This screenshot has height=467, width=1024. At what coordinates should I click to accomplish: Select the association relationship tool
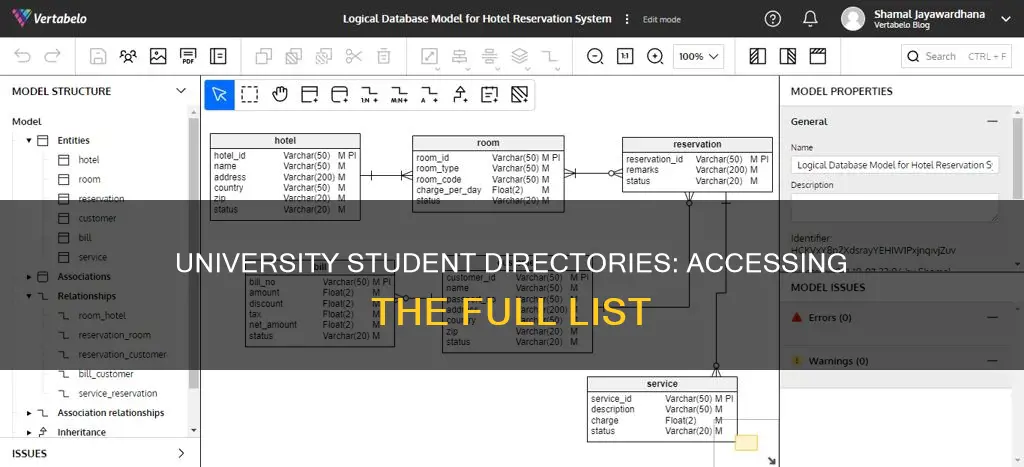coord(430,95)
